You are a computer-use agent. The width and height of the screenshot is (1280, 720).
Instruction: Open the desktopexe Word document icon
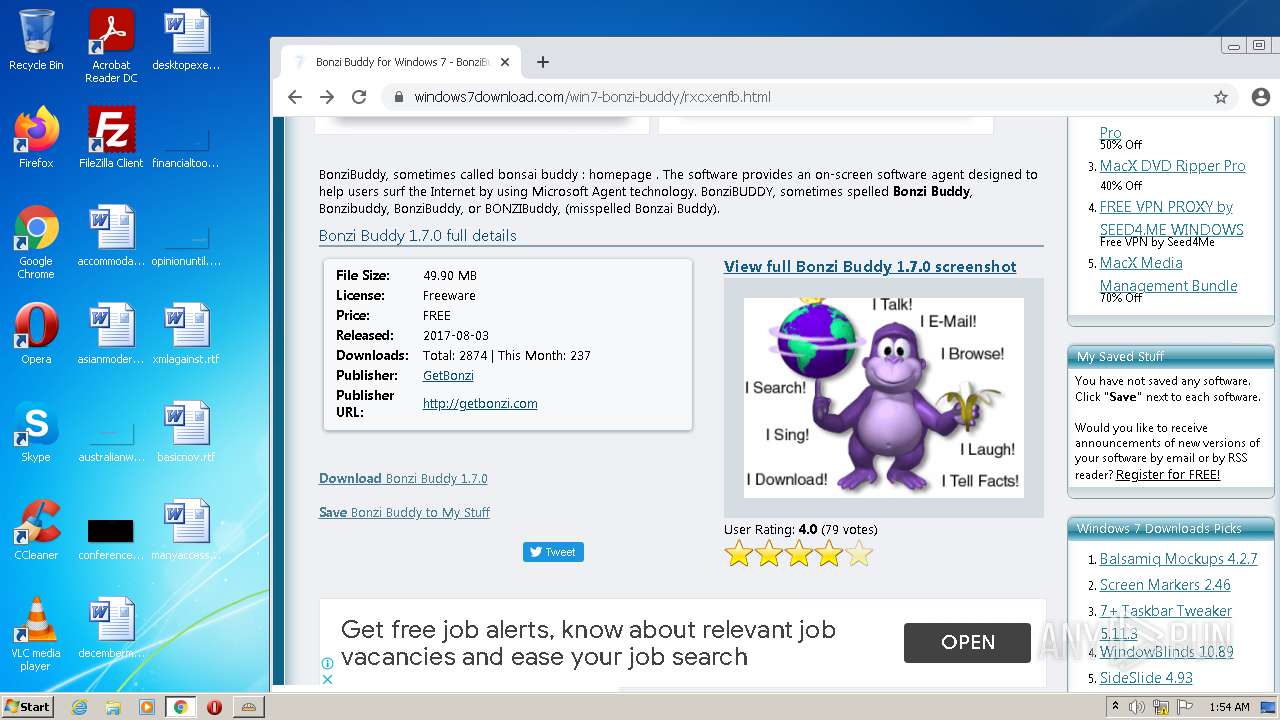point(186,40)
